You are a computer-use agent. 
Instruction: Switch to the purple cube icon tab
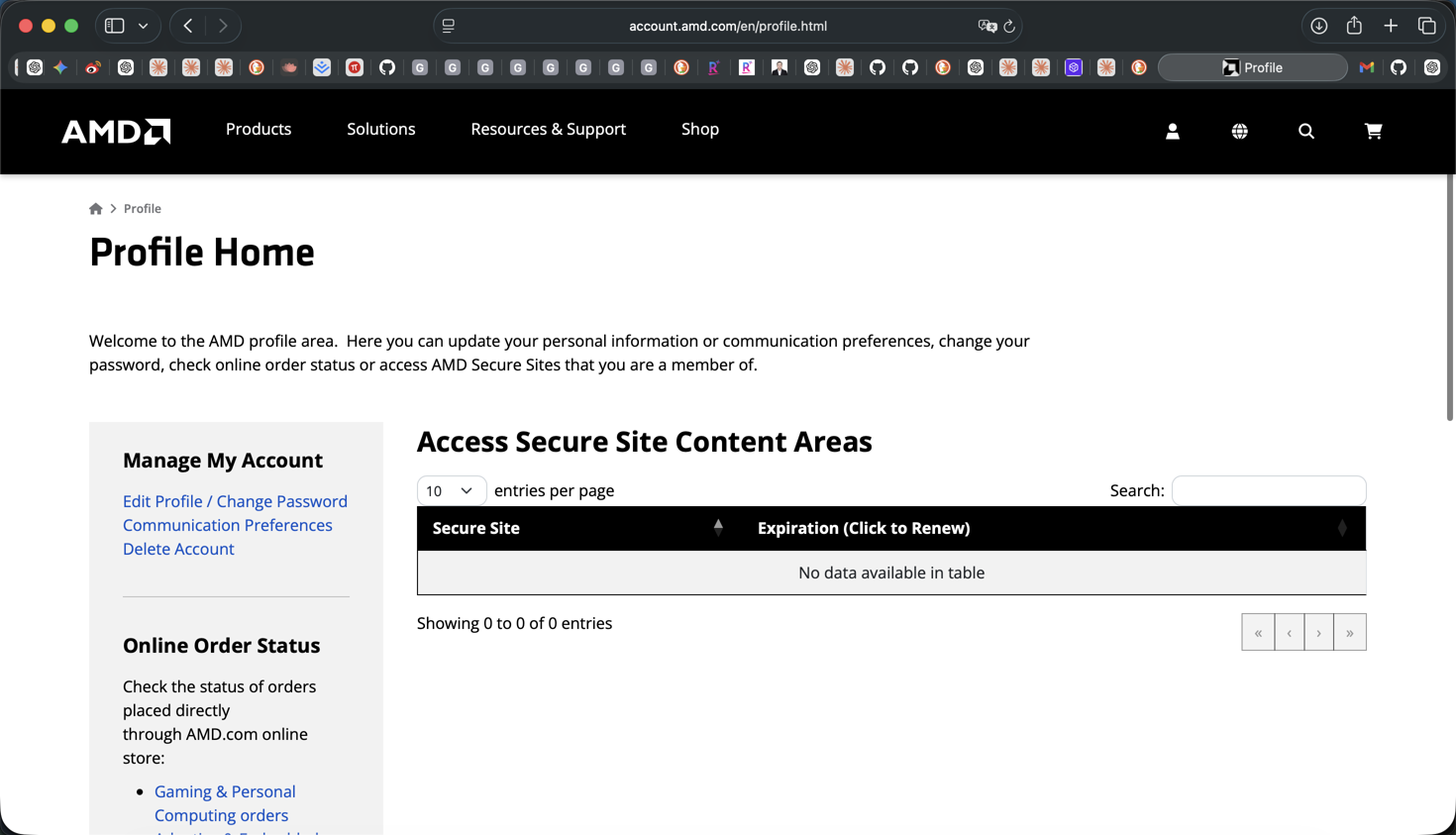[1074, 67]
